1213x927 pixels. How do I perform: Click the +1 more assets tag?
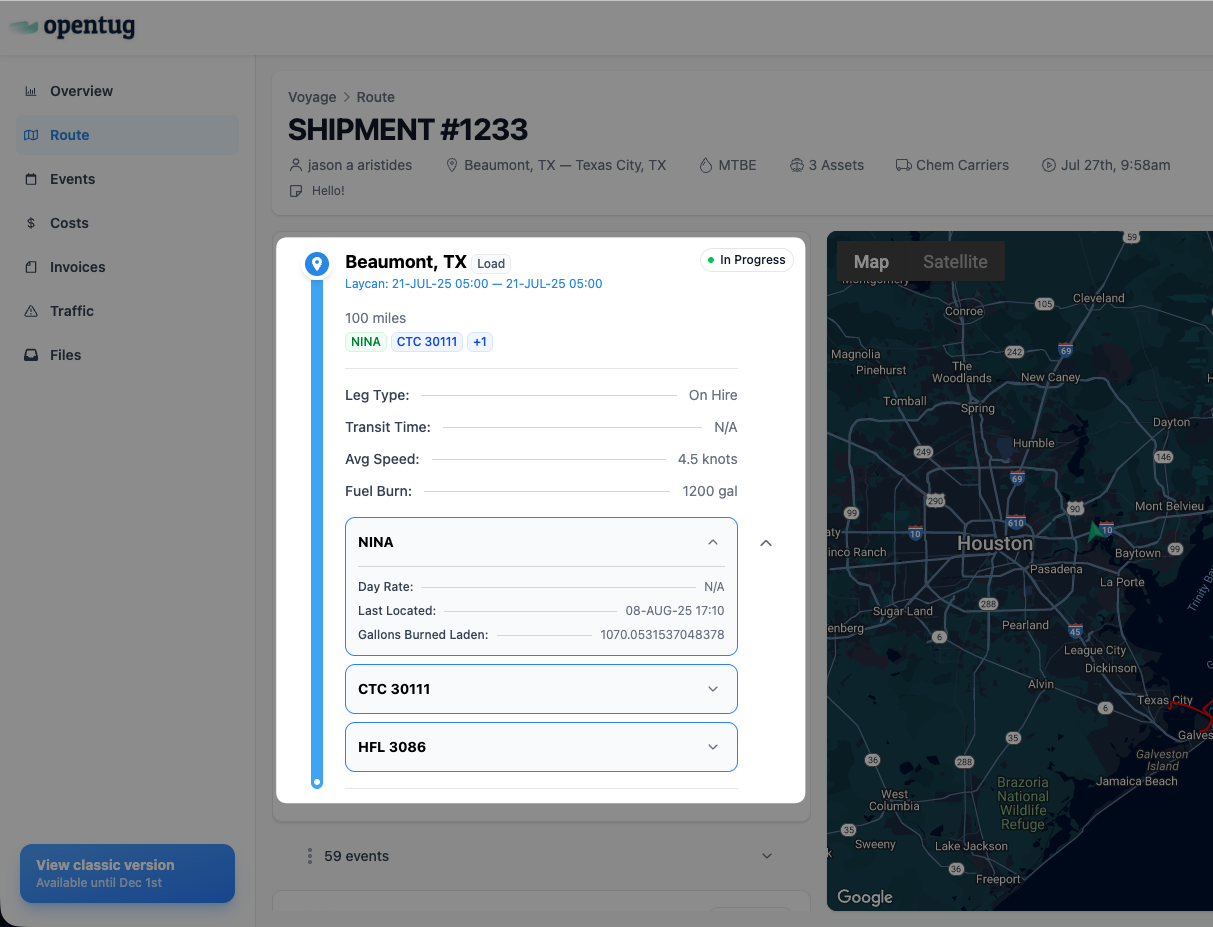[x=480, y=342]
